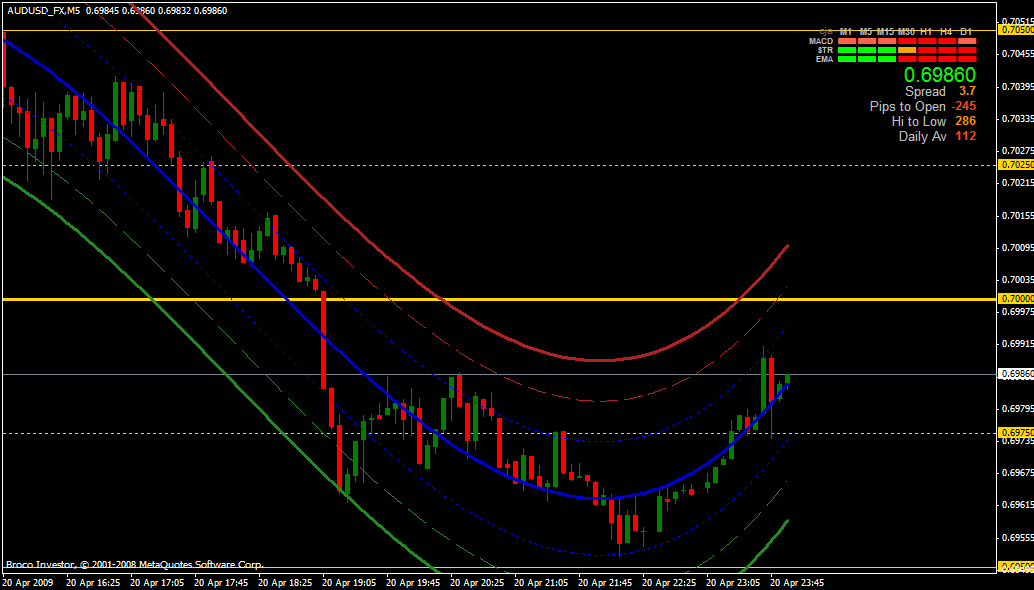The width and height of the screenshot is (1034, 590).
Task: Click the 20 Apr 21:45 time axis label
Action: point(605,583)
